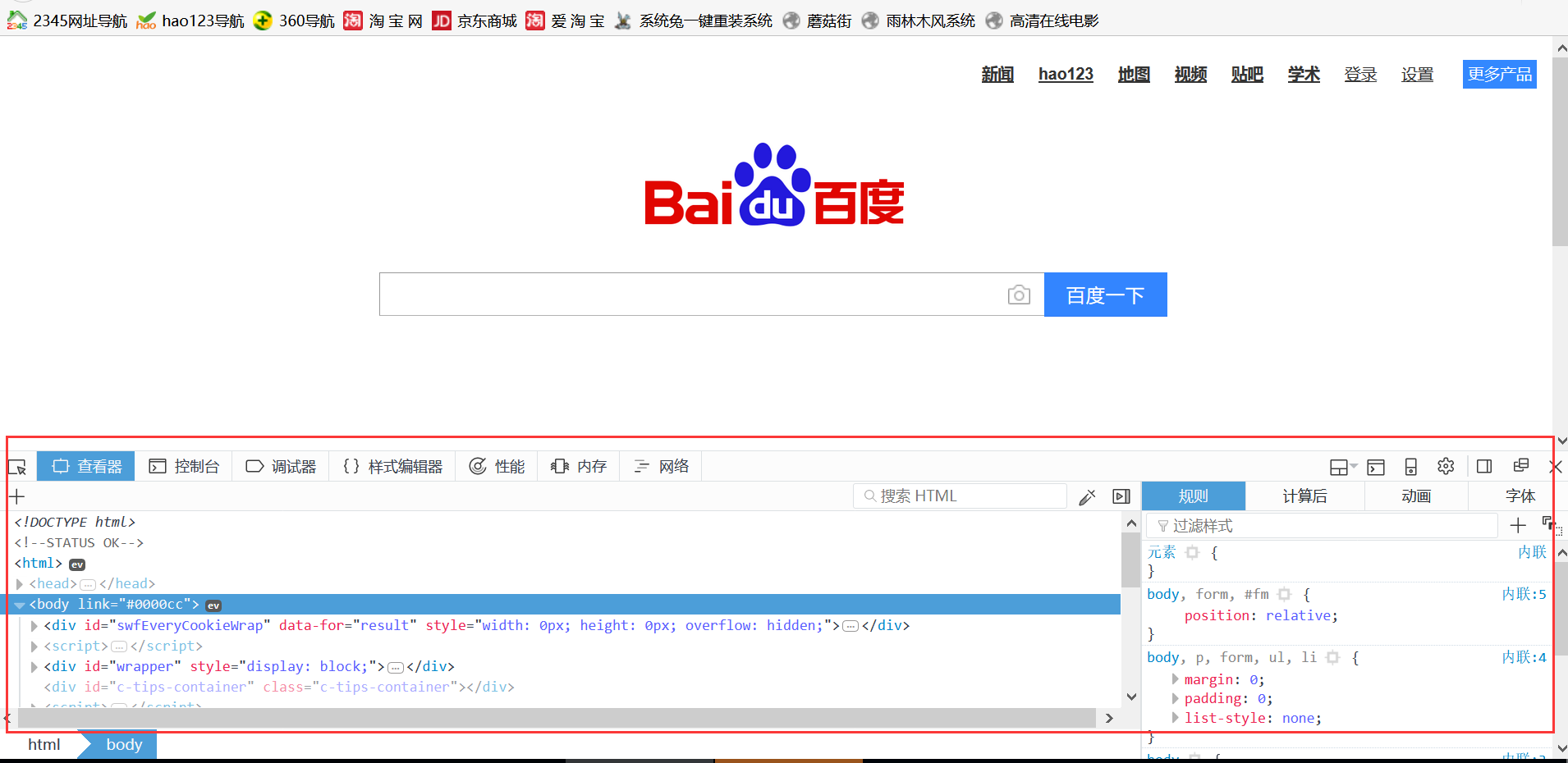Image resolution: width=1568 pixels, height=763 pixels.
Task: Highlight elements matching 元素 selector icon
Action: (1193, 553)
